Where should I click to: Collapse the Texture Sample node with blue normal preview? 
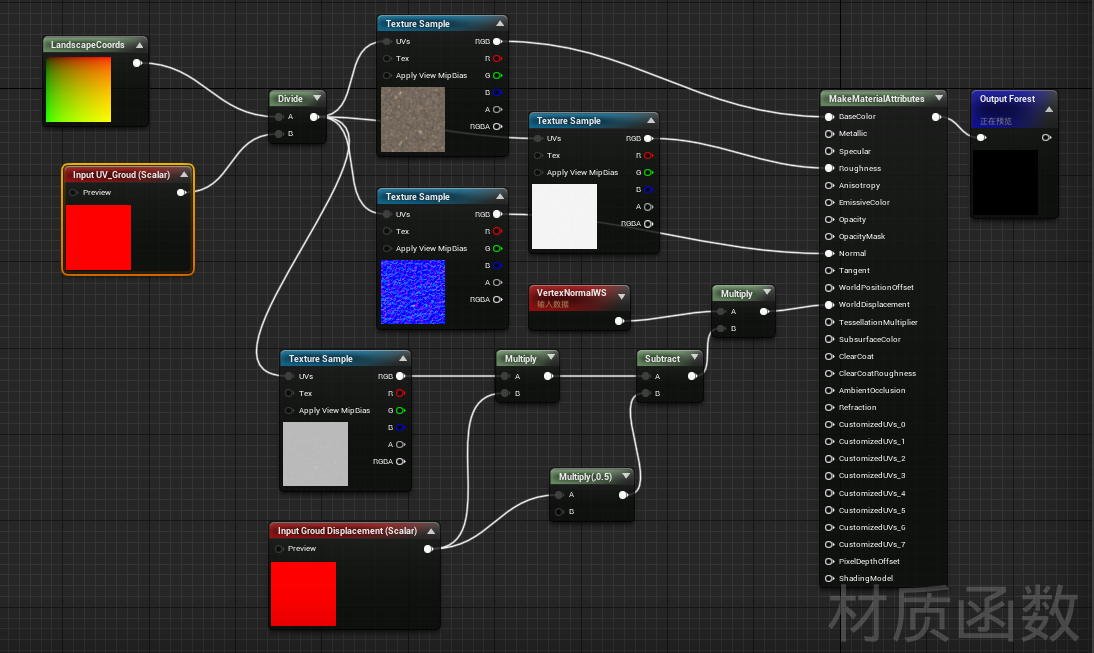pyautogui.click(x=500, y=197)
